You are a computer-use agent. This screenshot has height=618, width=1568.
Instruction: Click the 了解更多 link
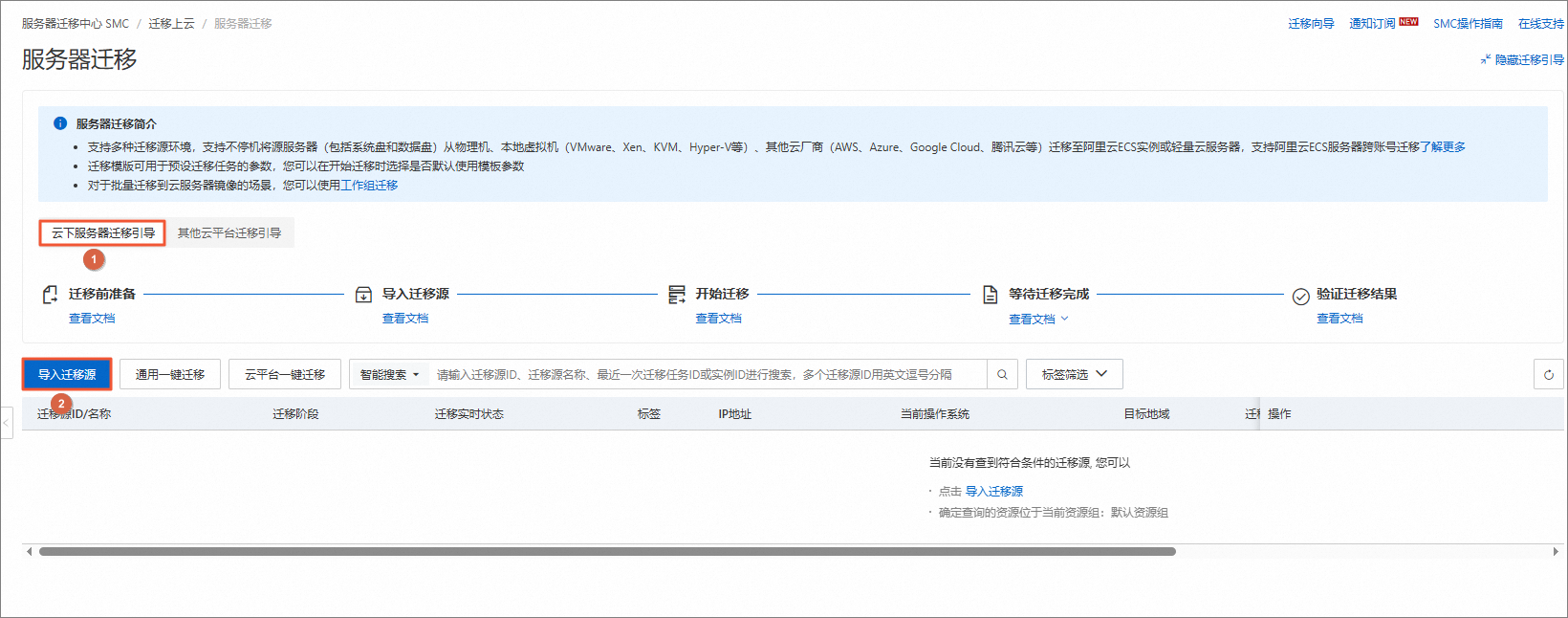(1443, 147)
